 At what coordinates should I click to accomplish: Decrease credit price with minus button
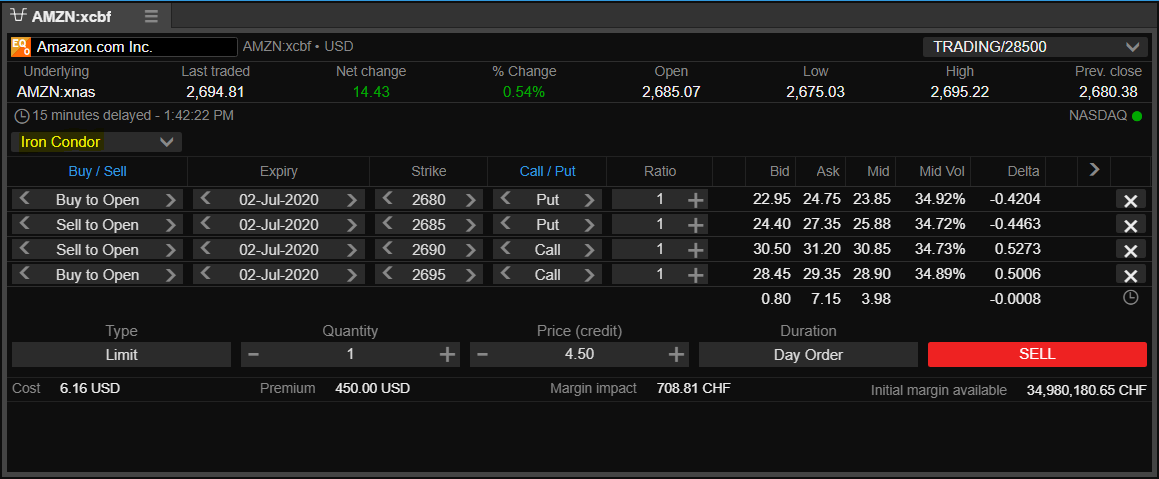pos(483,355)
